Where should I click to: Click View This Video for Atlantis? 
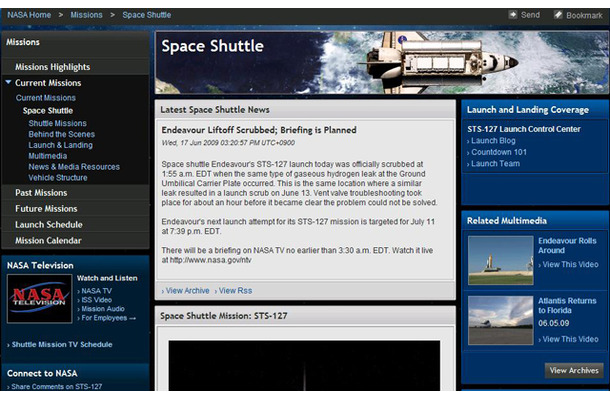click(x=568, y=339)
